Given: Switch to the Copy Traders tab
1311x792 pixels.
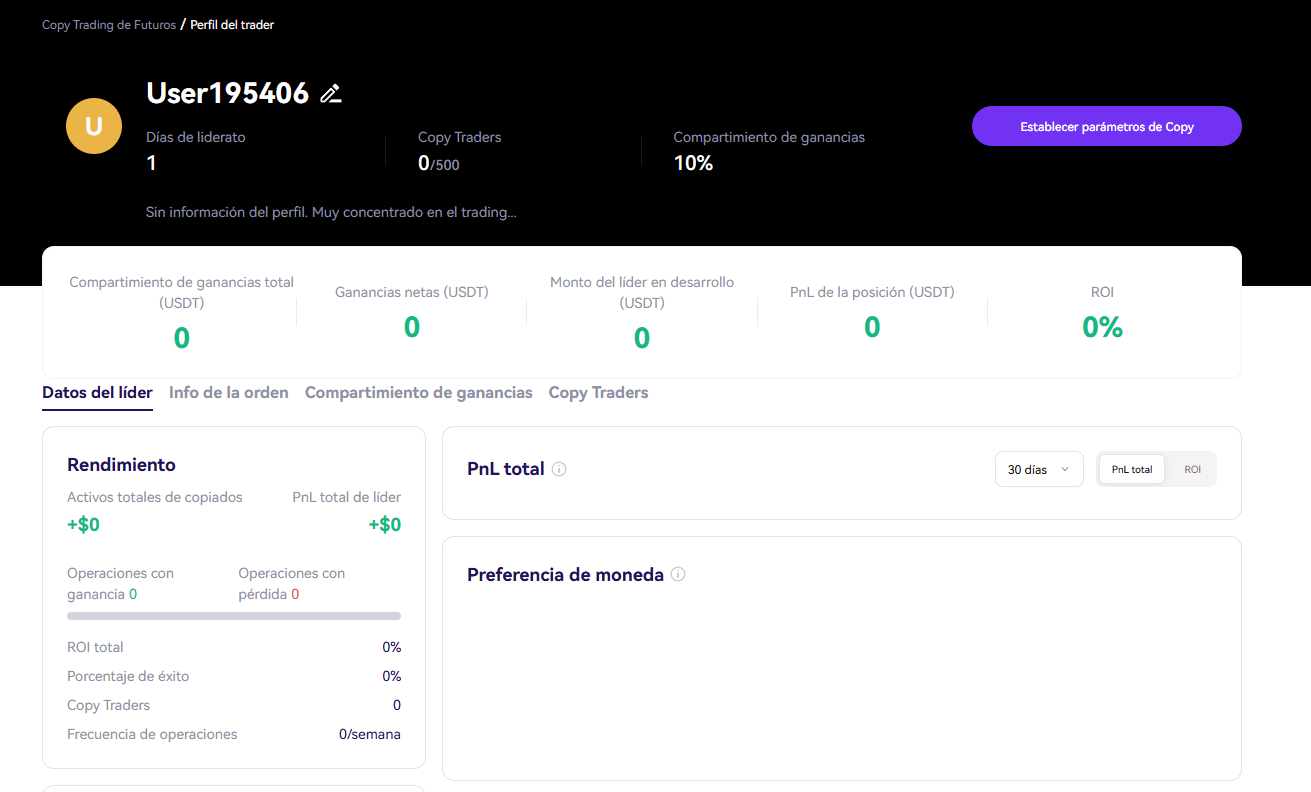Looking at the screenshot, I should coord(598,393).
